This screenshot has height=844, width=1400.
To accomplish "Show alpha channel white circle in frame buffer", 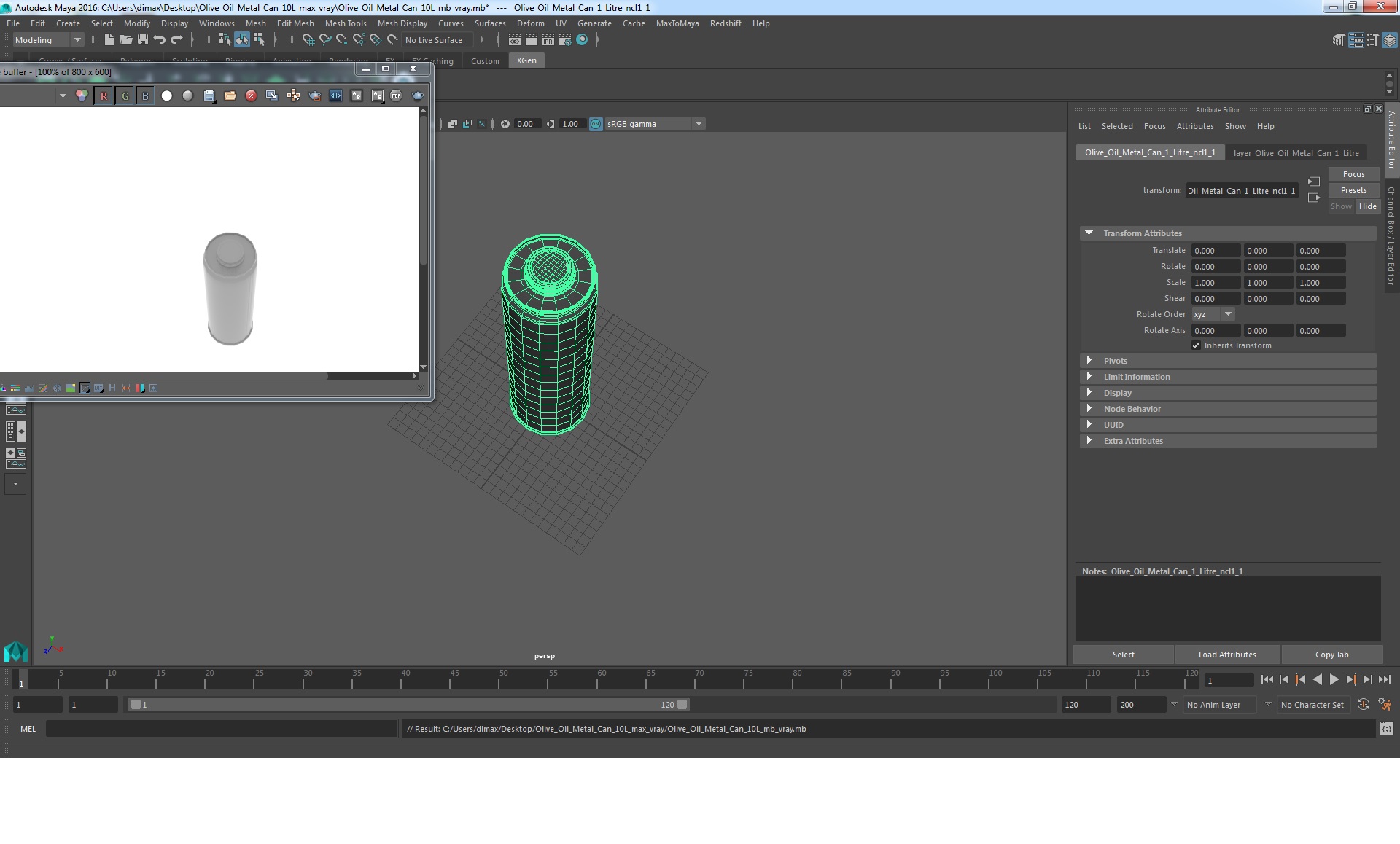I will (x=167, y=96).
